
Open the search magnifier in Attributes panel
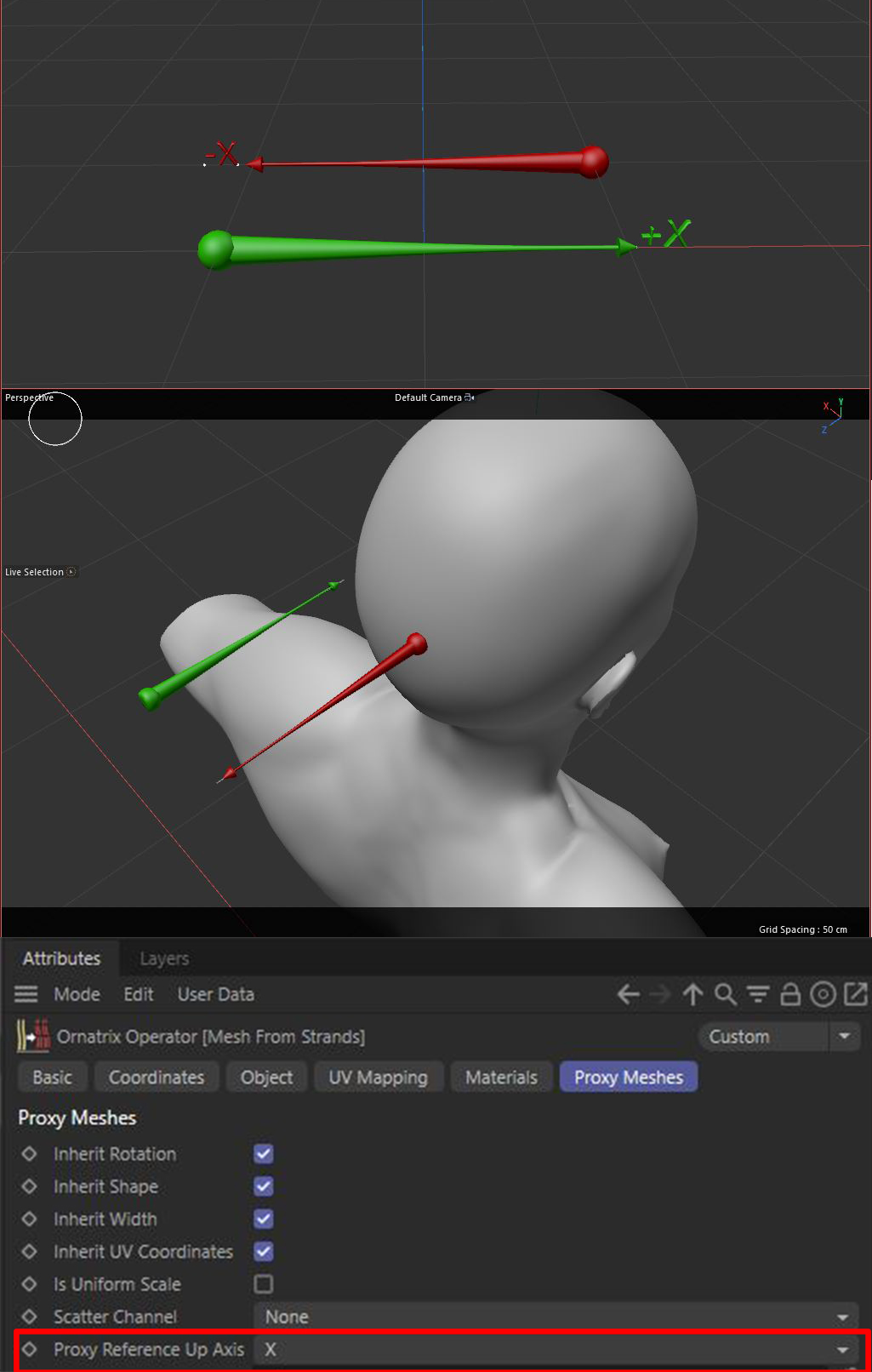tap(725, 994)
